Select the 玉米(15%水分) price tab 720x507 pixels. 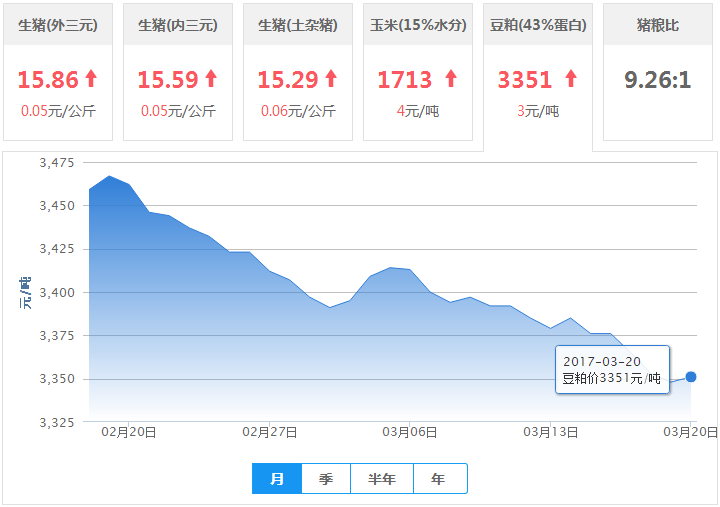point(418,72)
